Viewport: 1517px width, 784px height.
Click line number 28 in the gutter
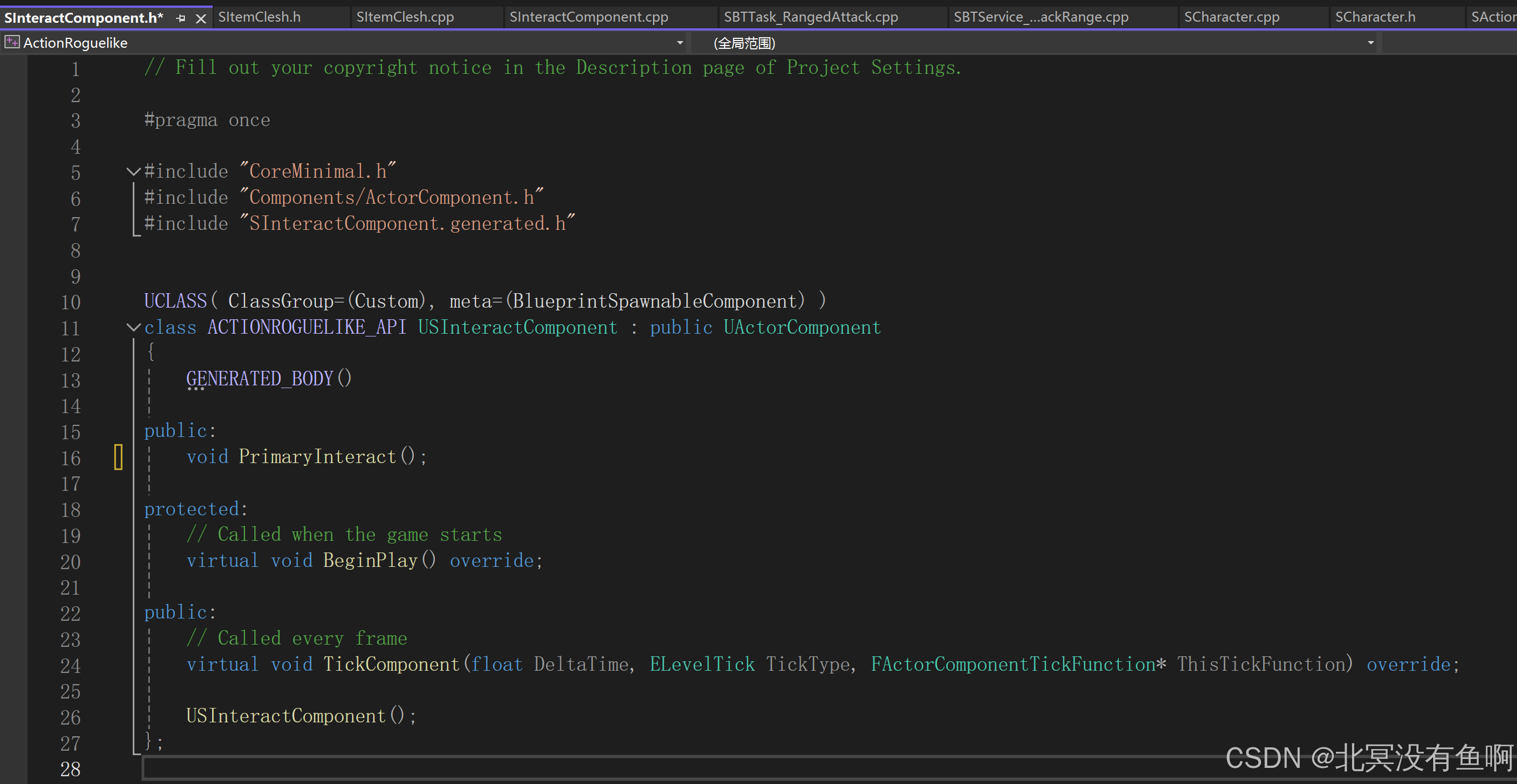click(70, 769)
